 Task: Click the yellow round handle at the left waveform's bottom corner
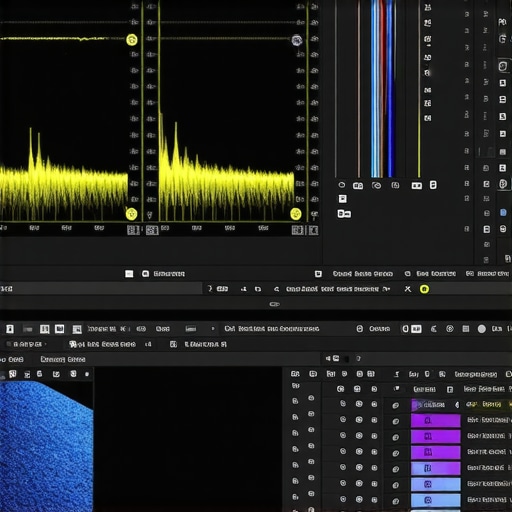click(131, 214)
